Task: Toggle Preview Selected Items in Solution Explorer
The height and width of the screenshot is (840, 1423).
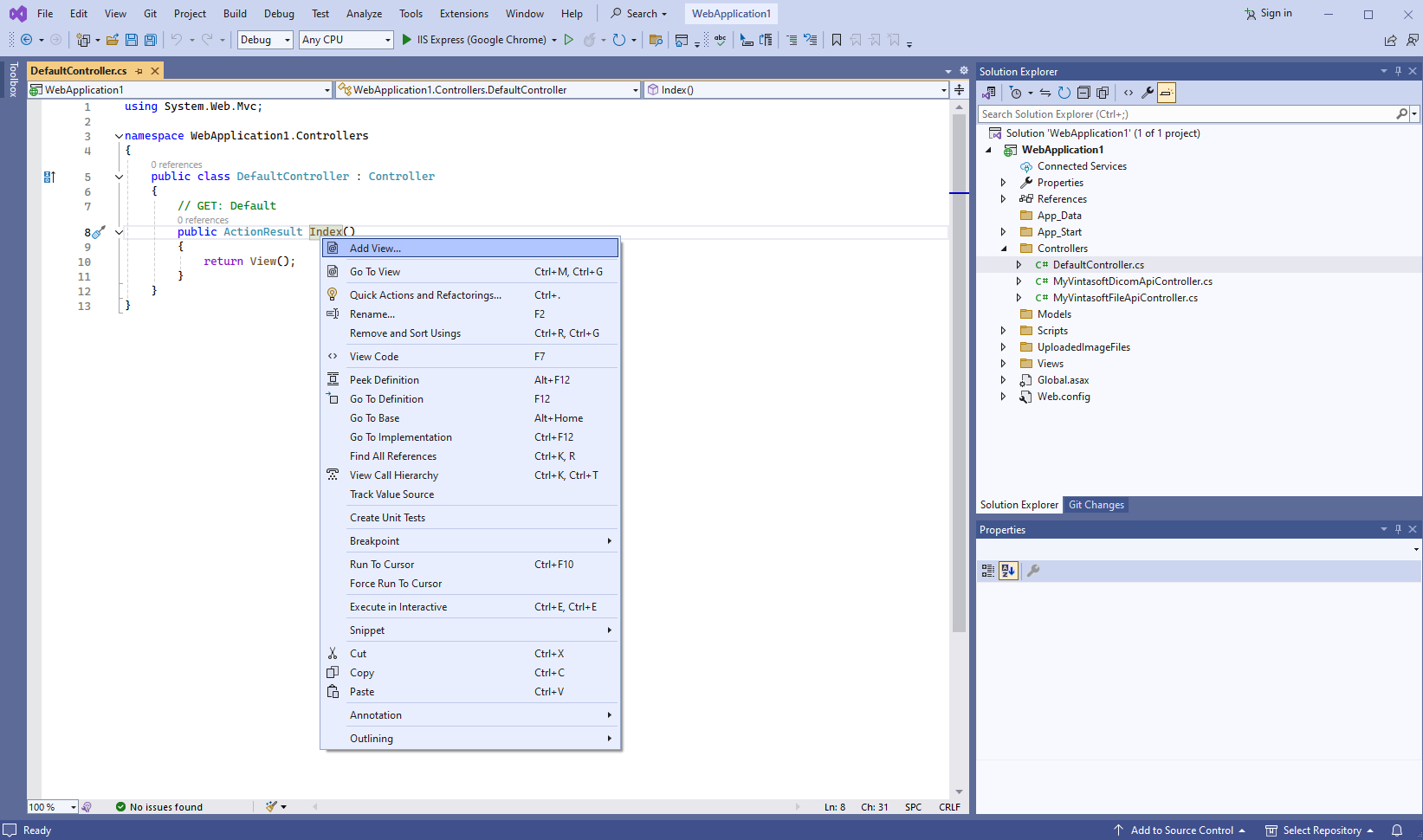Action: coord(1167,93)
